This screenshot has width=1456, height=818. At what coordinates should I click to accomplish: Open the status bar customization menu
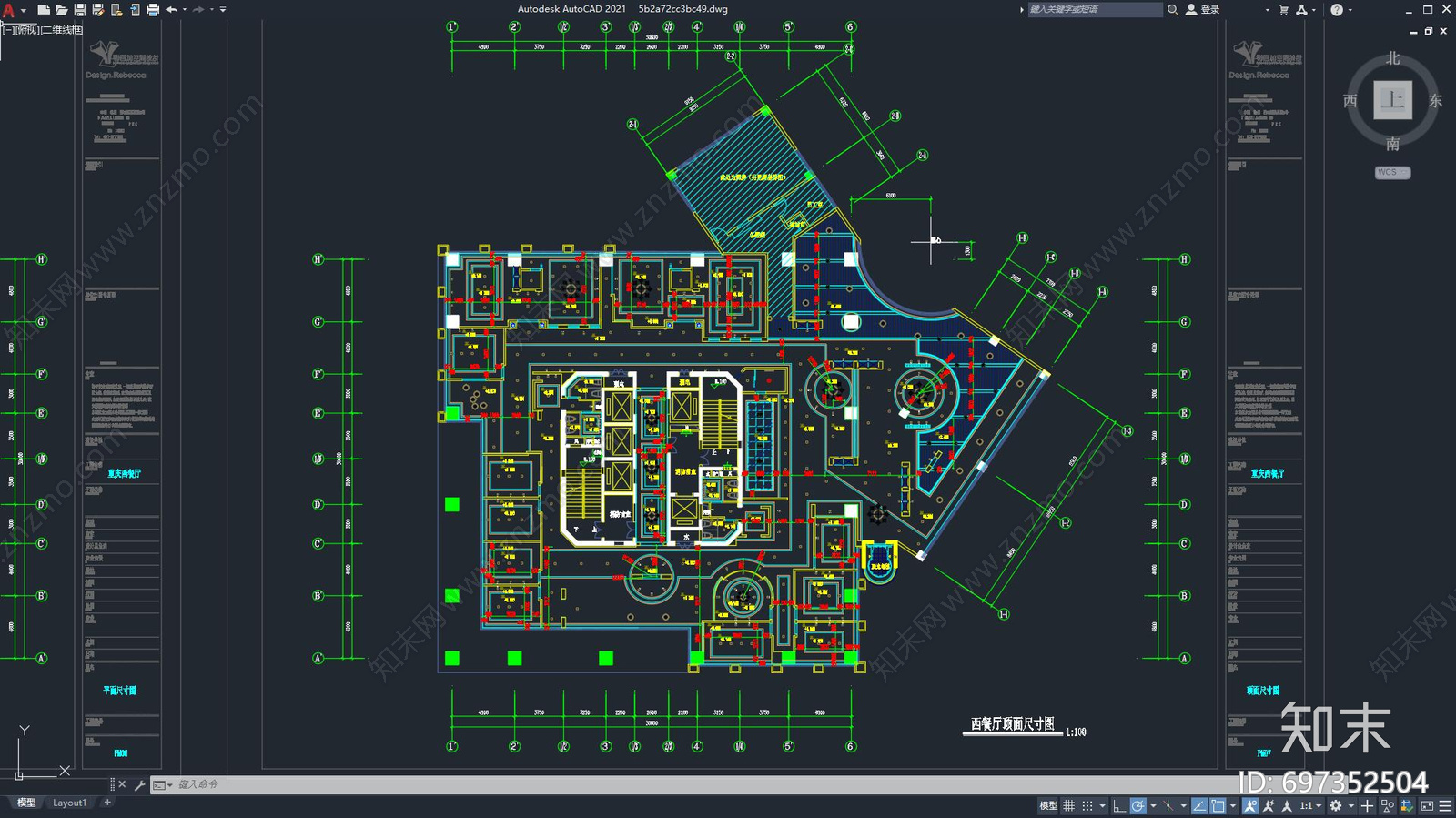(1445, 805)
